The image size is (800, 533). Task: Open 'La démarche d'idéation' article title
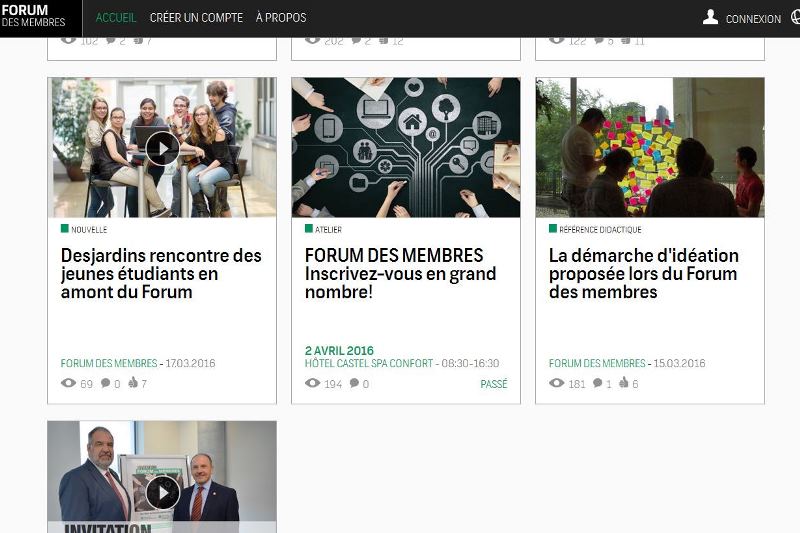pyautogui.click(x=643, y=274)
